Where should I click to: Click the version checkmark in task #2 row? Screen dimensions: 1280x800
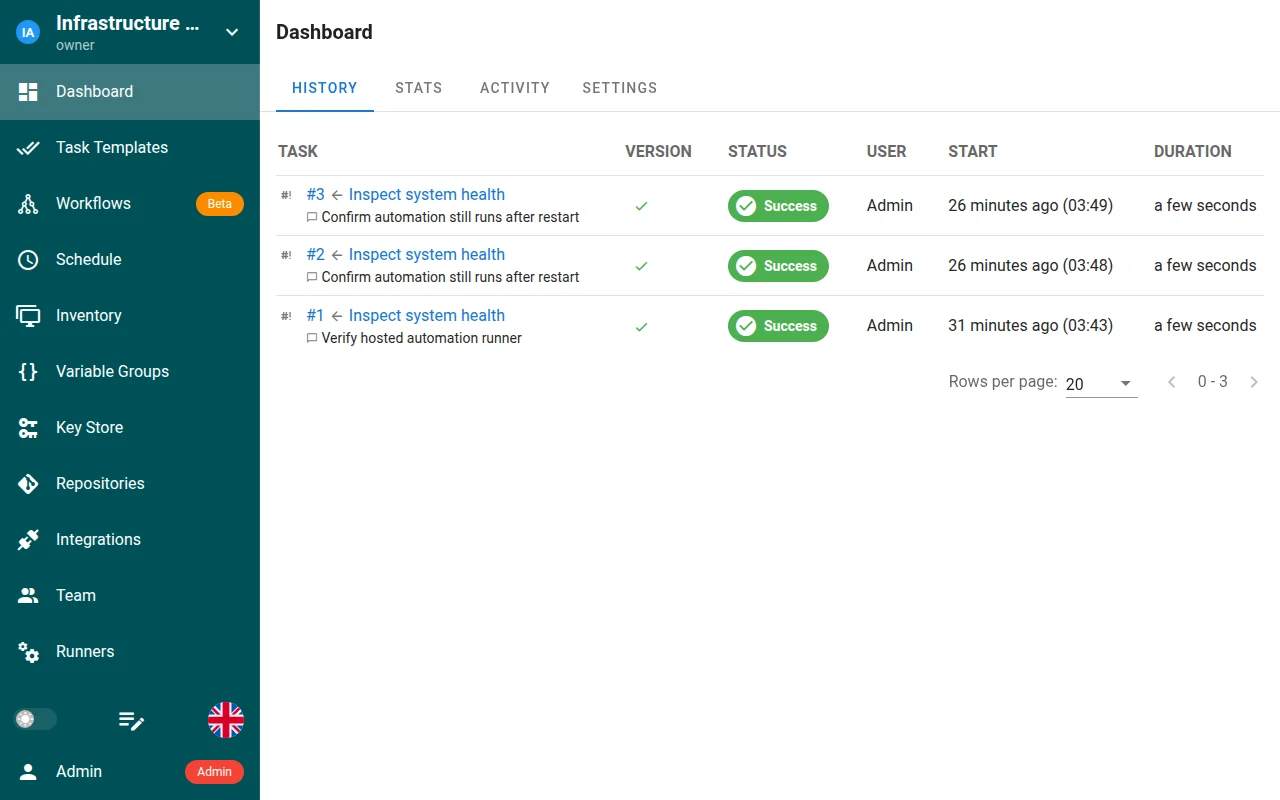(642, 266)
